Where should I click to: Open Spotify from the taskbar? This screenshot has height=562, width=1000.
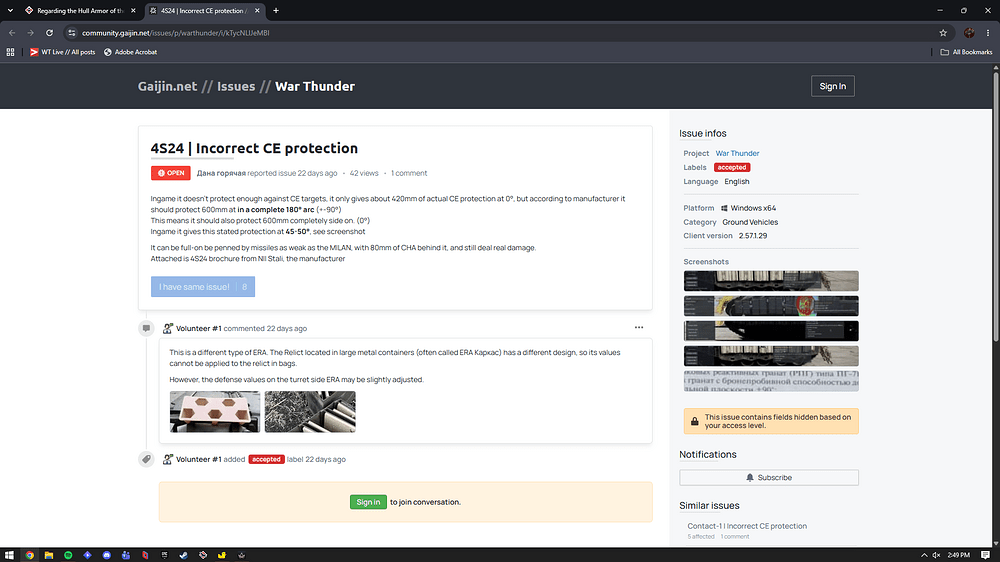point(68,555)
